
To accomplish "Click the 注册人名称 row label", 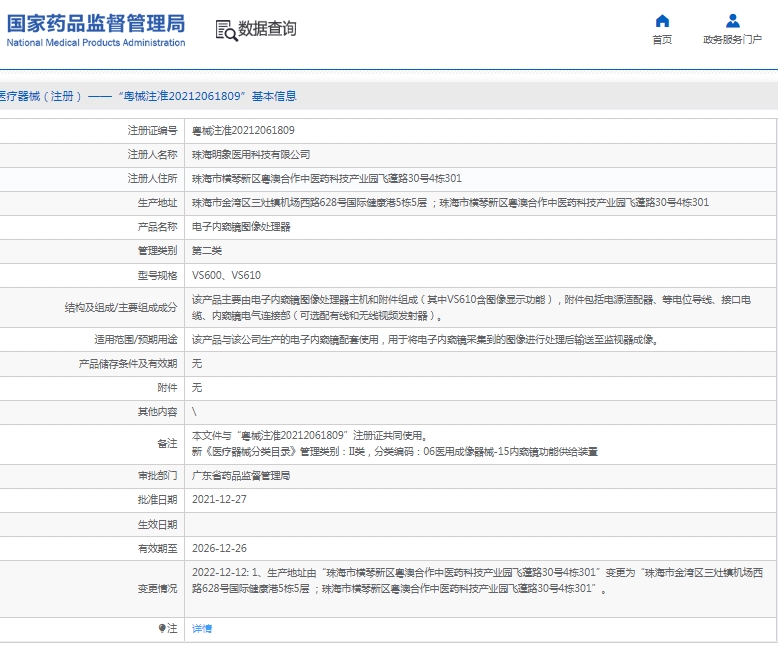I will pyautogui.click(x=152, y=155).
